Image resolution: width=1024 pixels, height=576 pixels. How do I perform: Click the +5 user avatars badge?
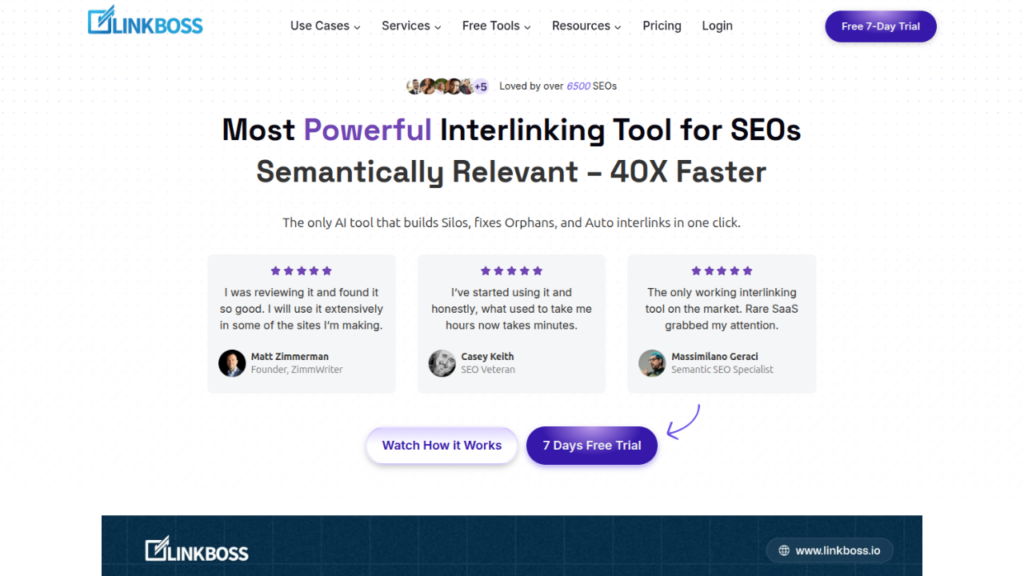pos(480,86)
